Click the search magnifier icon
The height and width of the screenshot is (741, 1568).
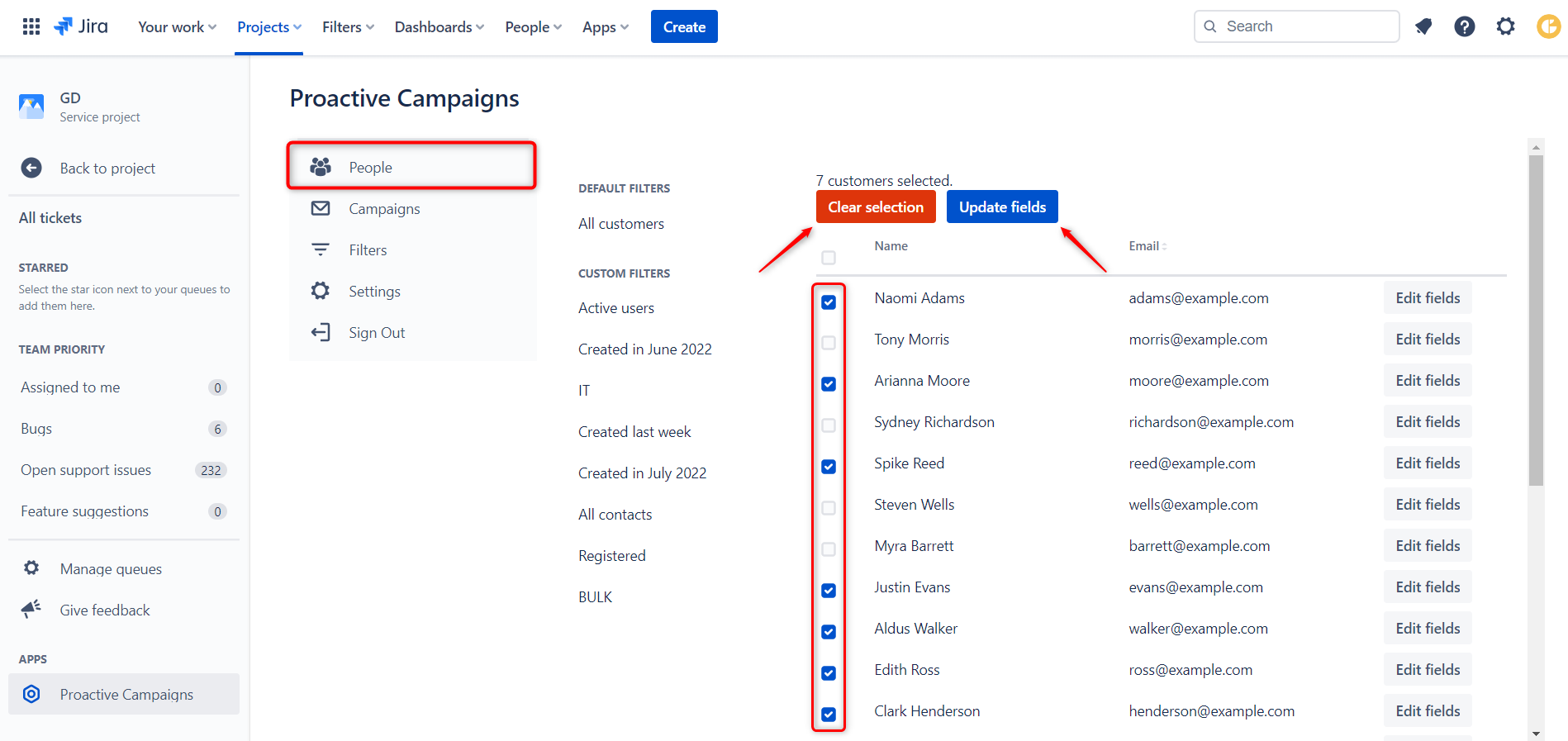click(x=1210, y=26)
